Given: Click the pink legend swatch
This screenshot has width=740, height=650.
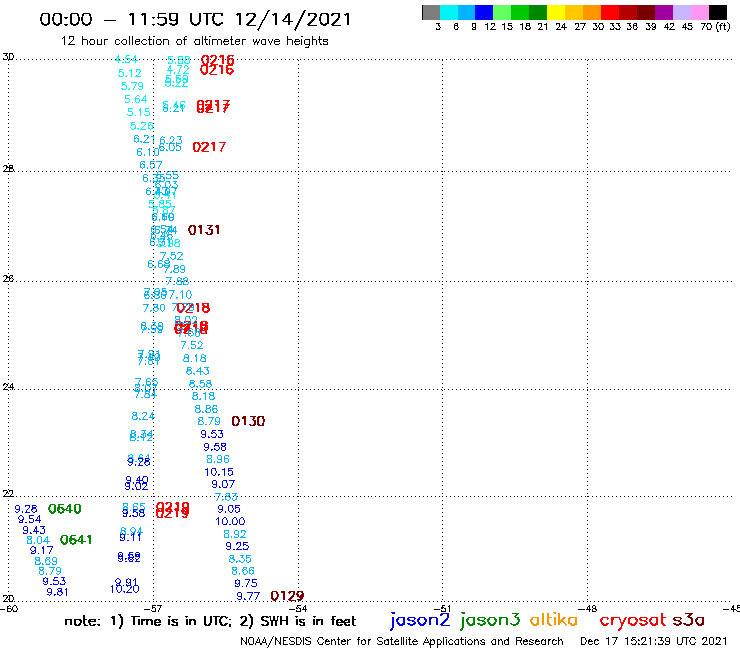Looking at the screenshot, I should click(x=699, y=12).
